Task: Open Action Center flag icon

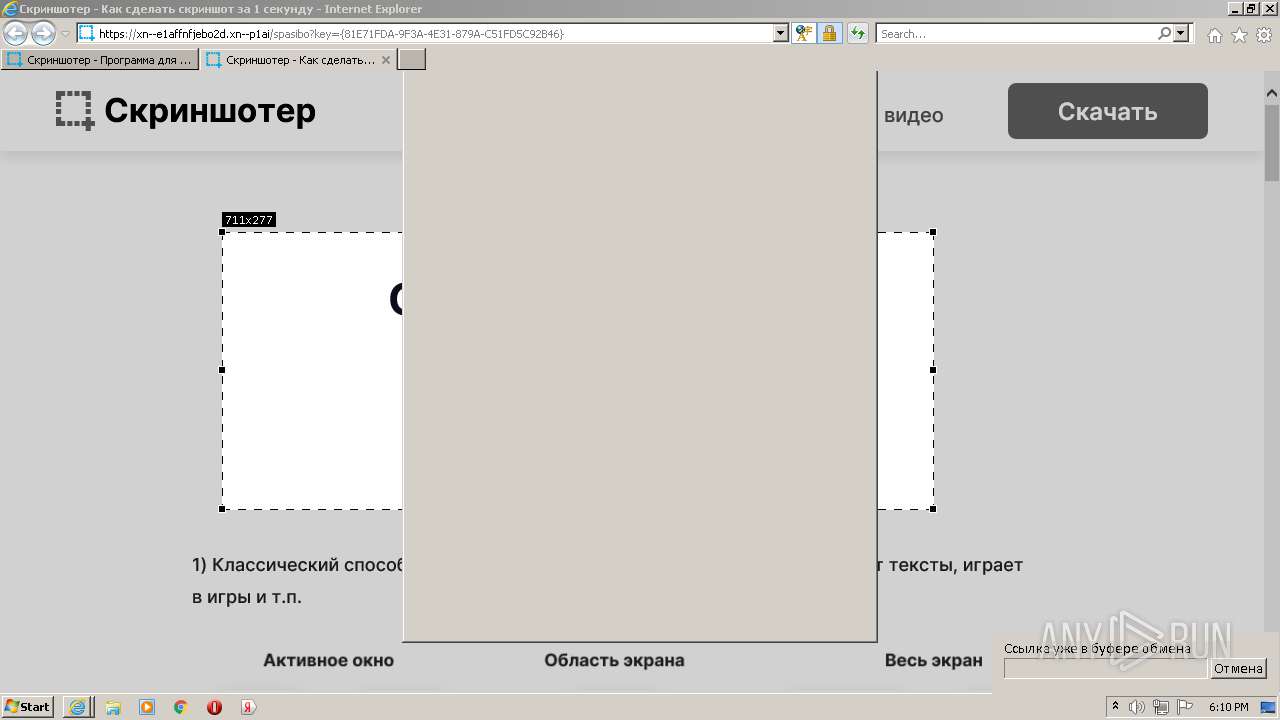Action: 1185,707
